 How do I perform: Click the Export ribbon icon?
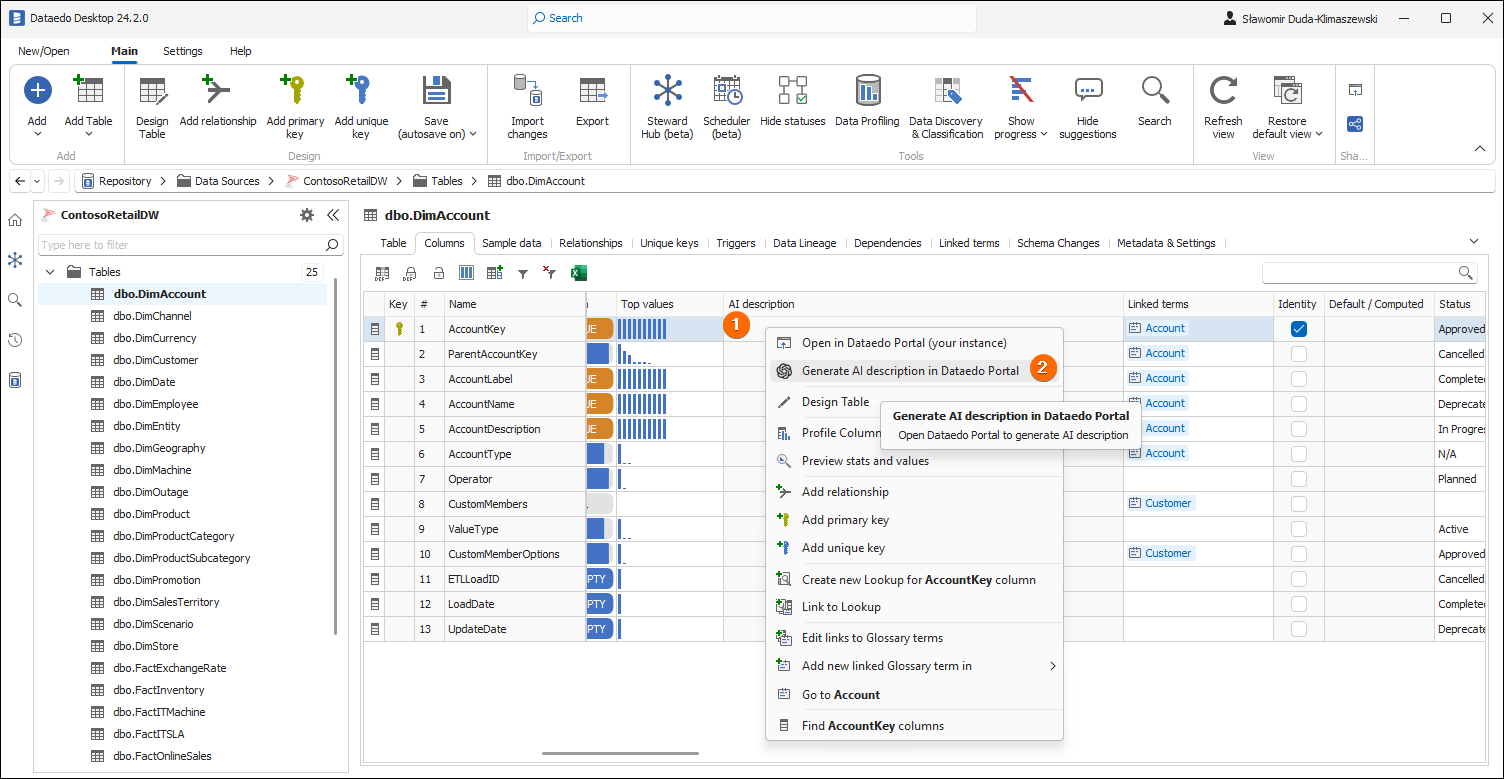592,91
